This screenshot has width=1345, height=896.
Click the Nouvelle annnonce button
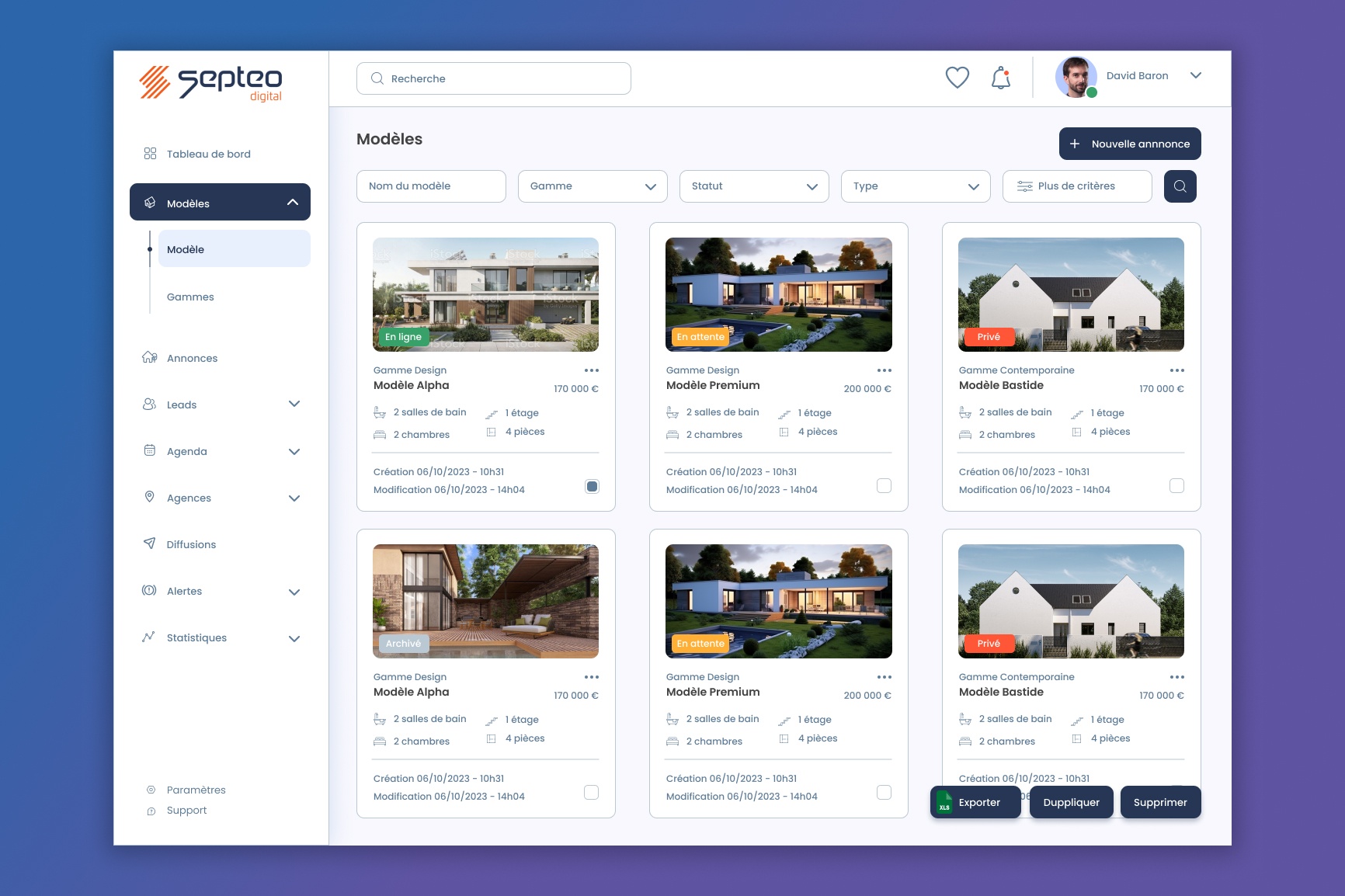click(1130, 144)
